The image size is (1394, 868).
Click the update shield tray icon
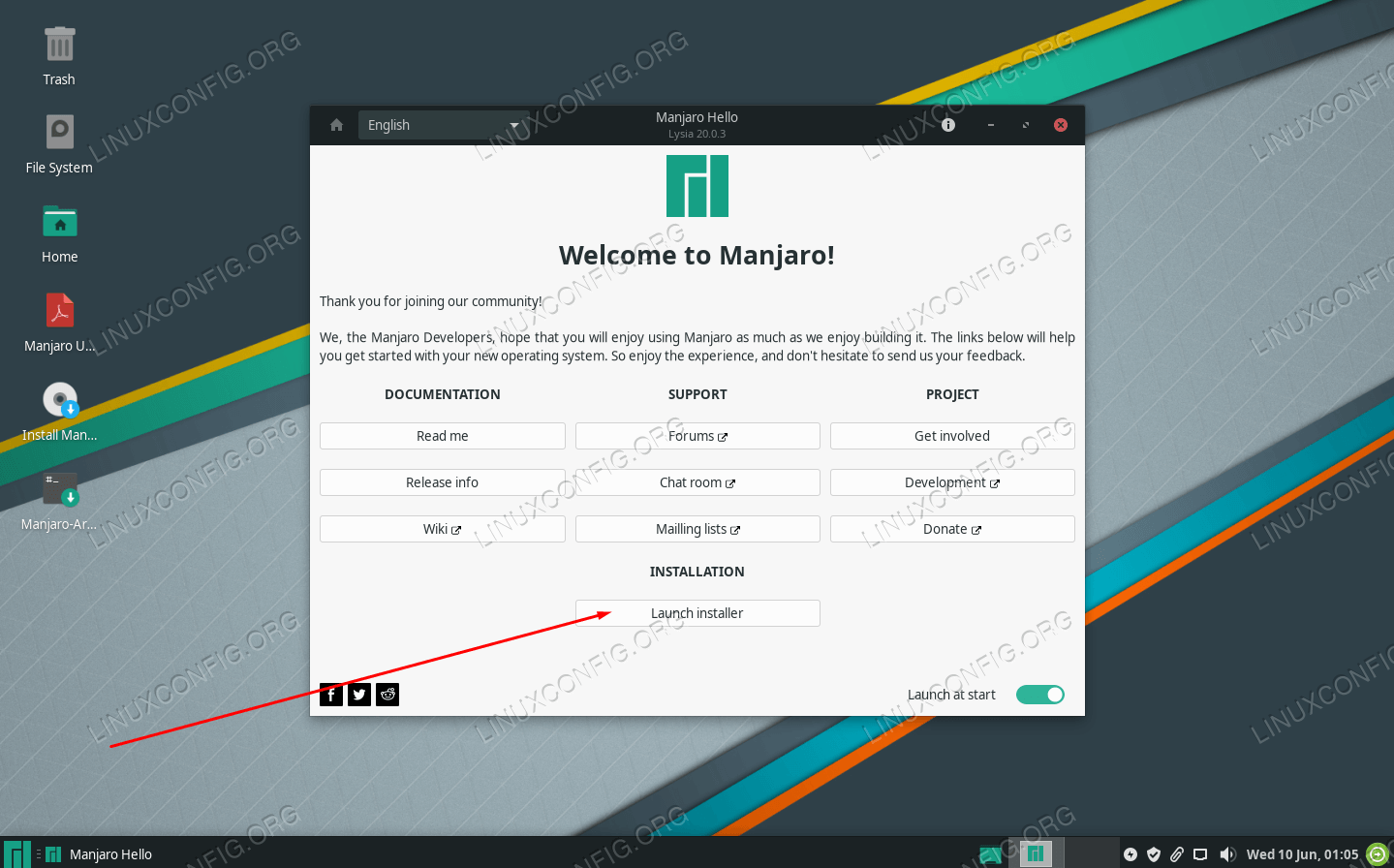(1154, 854)
